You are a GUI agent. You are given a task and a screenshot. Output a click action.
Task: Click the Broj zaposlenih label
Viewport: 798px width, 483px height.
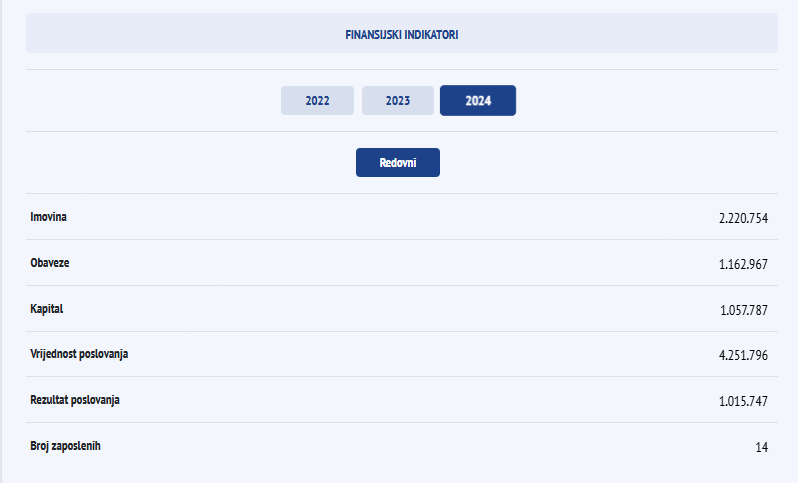click(x=66, y=445)
